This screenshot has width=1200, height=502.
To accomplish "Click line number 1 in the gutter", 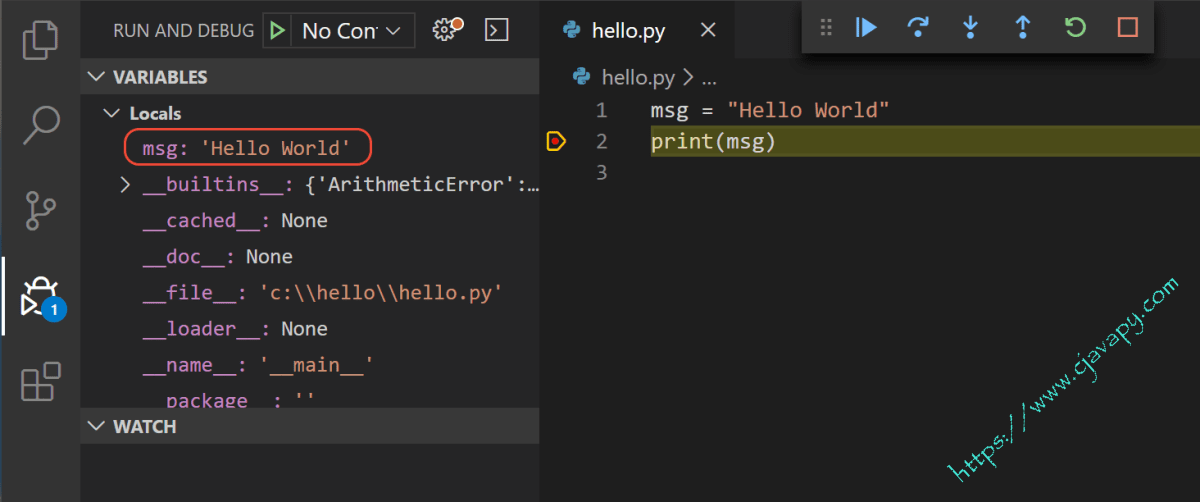I will [602, 110].
